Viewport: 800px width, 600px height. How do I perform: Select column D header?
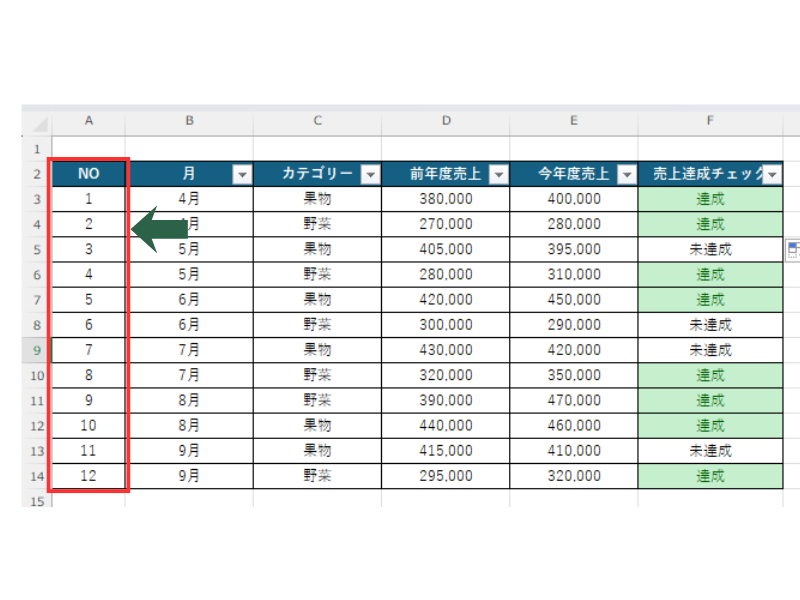pos(445,121)
